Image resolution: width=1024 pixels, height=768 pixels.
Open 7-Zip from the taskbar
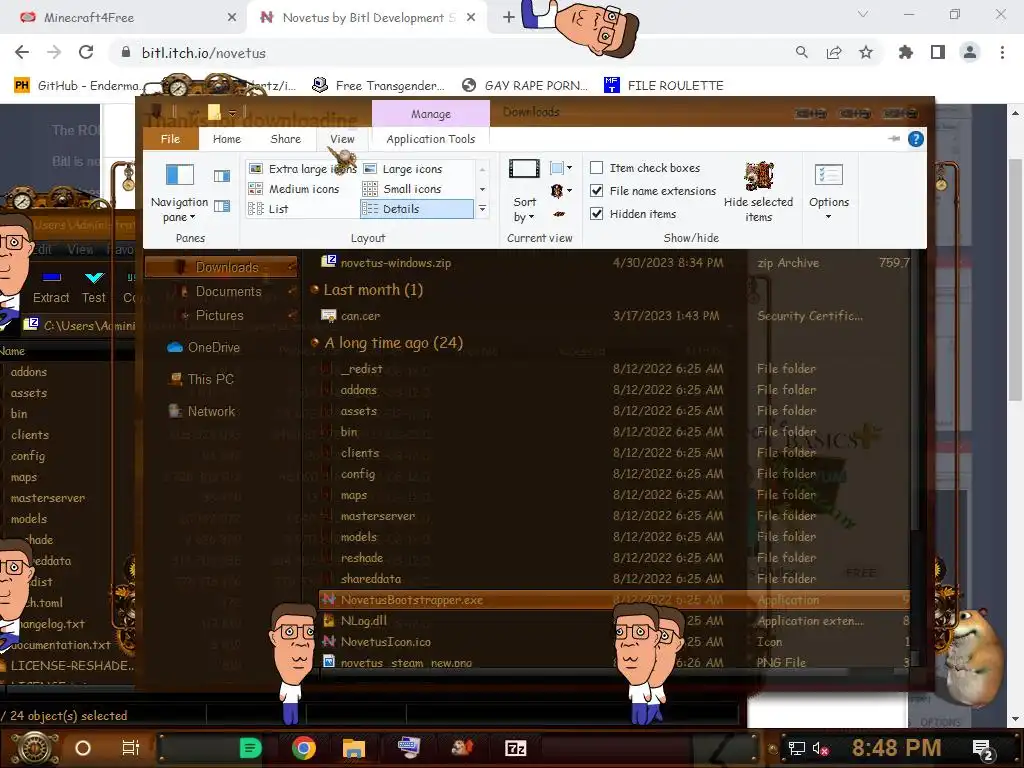pyautogui.click(x=516, y=748)
